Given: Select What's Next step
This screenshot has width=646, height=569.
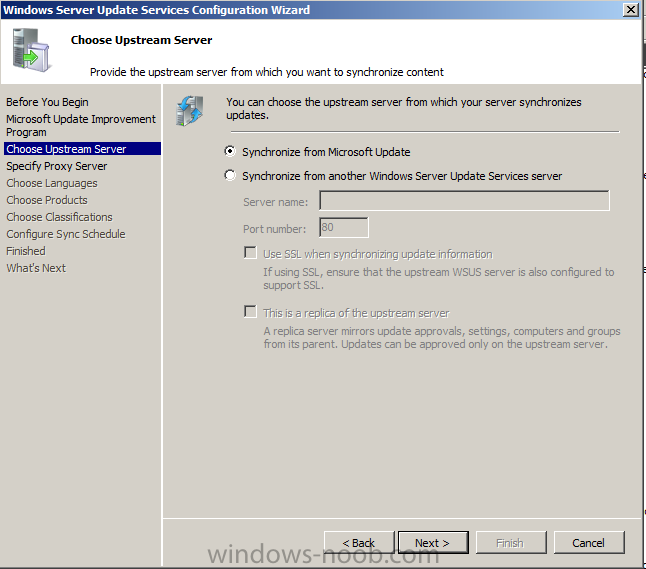Looking at the screenshot, I should [36, 268].
